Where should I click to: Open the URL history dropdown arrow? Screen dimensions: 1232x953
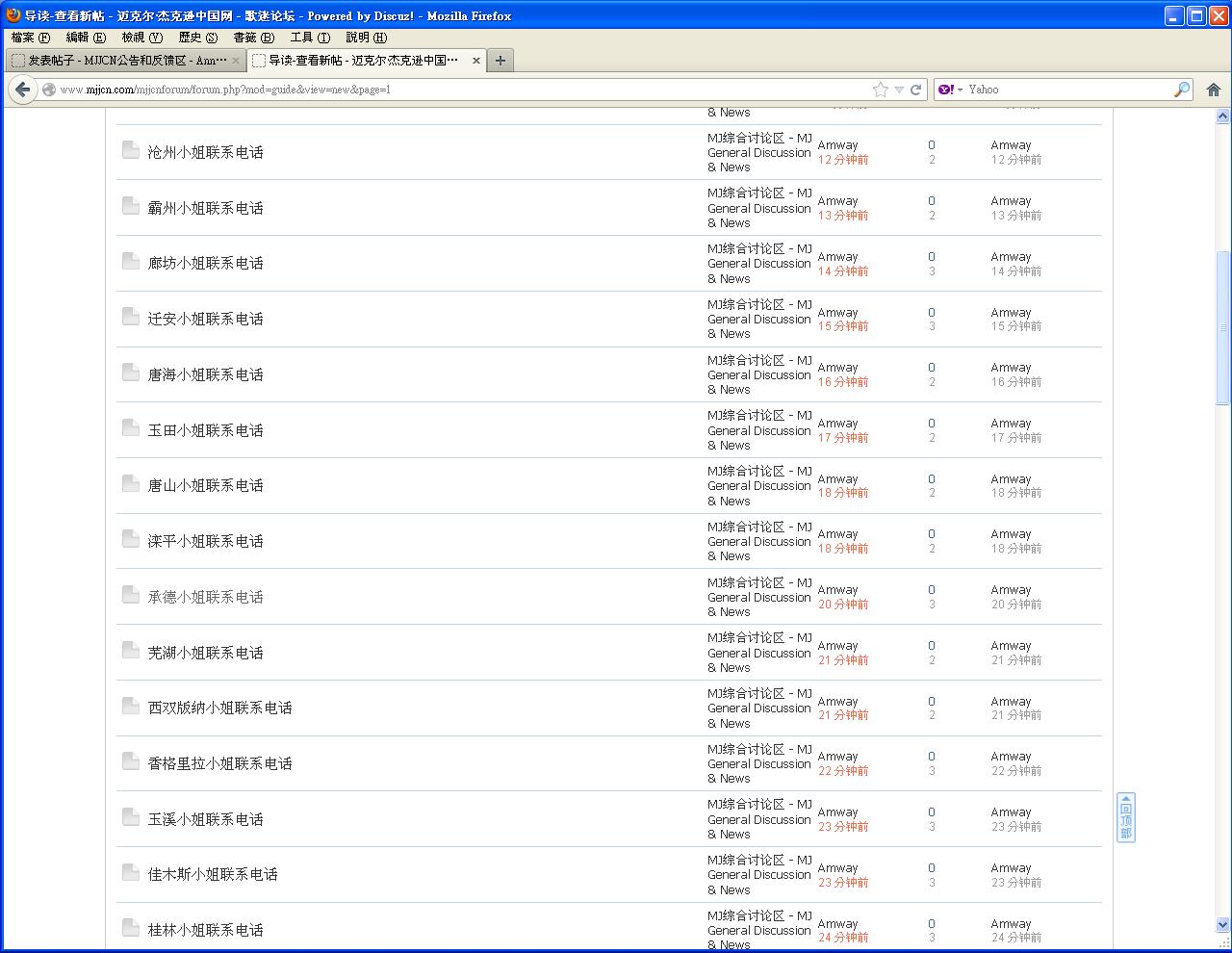coord(899,90)
